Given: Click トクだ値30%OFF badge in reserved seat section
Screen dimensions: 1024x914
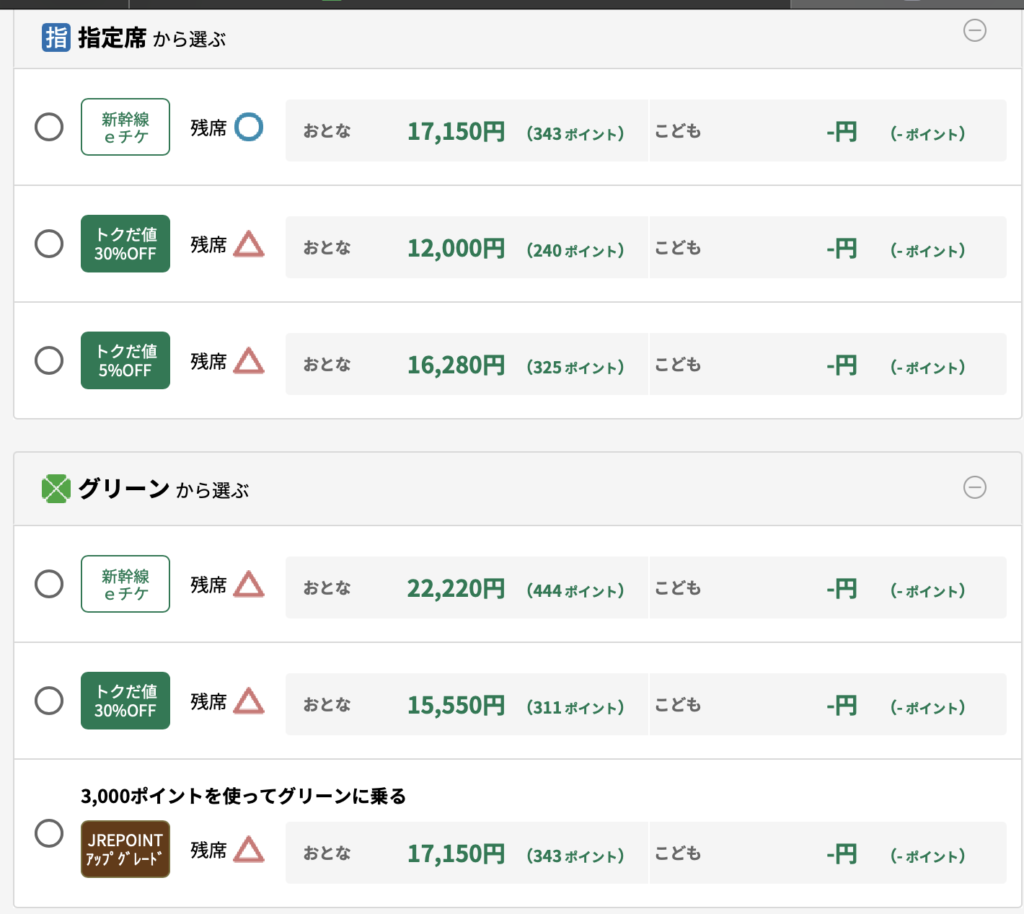Looking at the screenshot, I should (125, 244).
